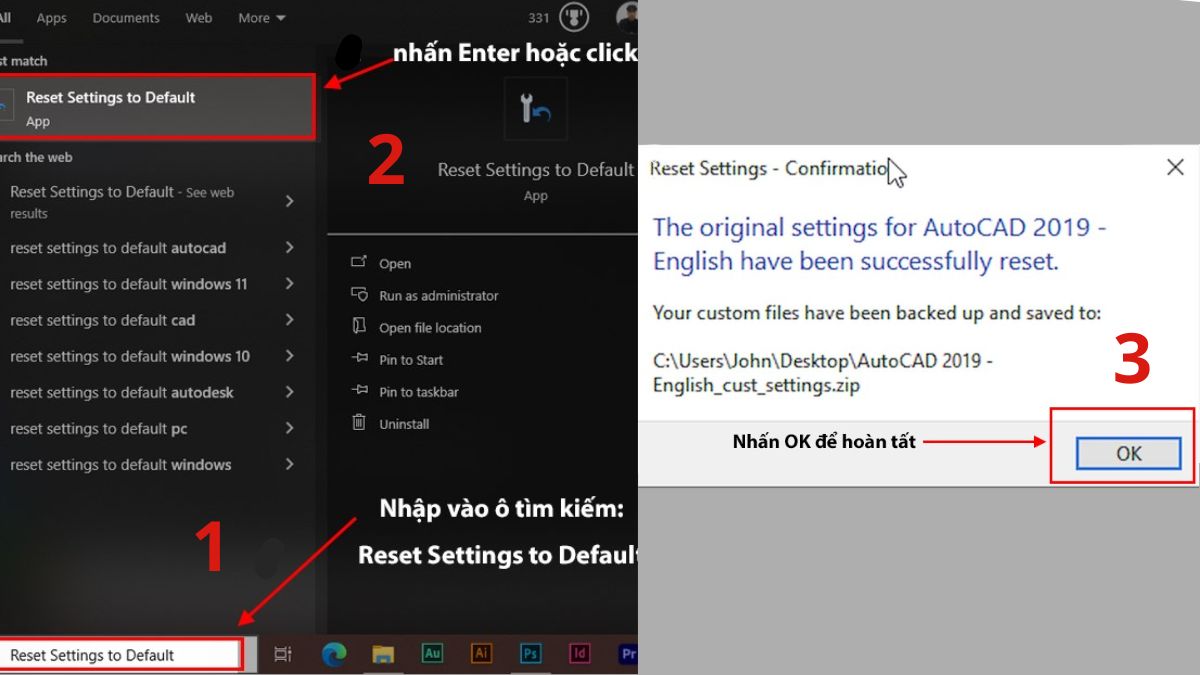Click the shield icon for Run as administrator
The height and width of the screenshot is (675, 1200).
[359, 294]
